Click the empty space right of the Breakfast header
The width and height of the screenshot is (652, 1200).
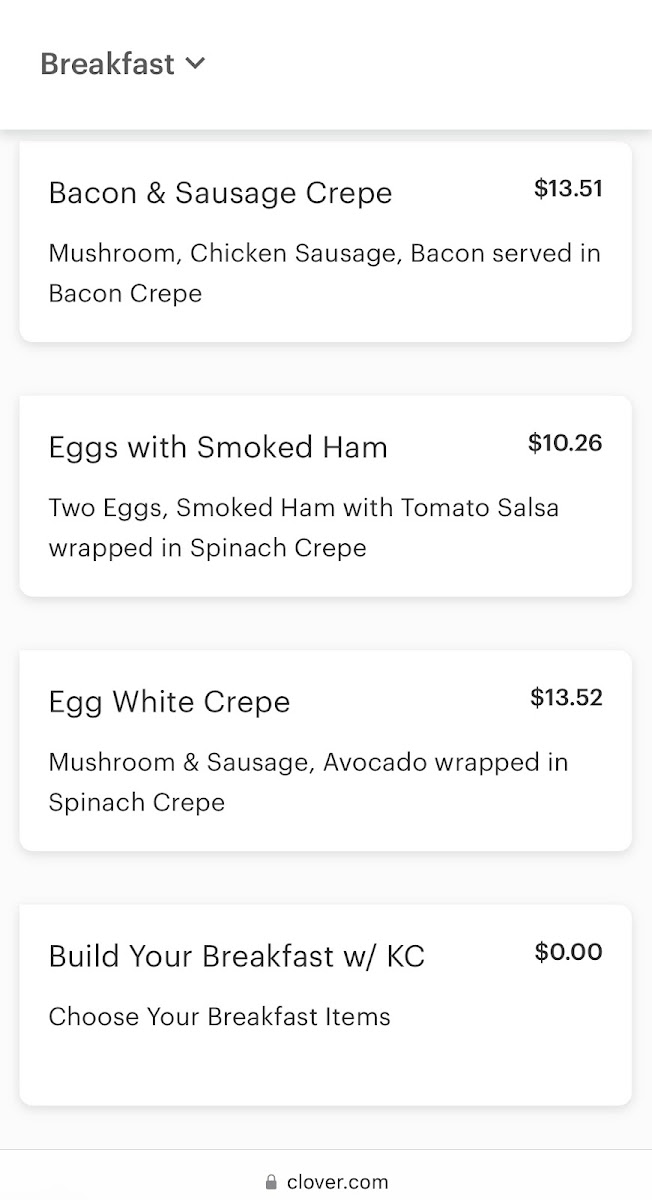click(430, 64)
